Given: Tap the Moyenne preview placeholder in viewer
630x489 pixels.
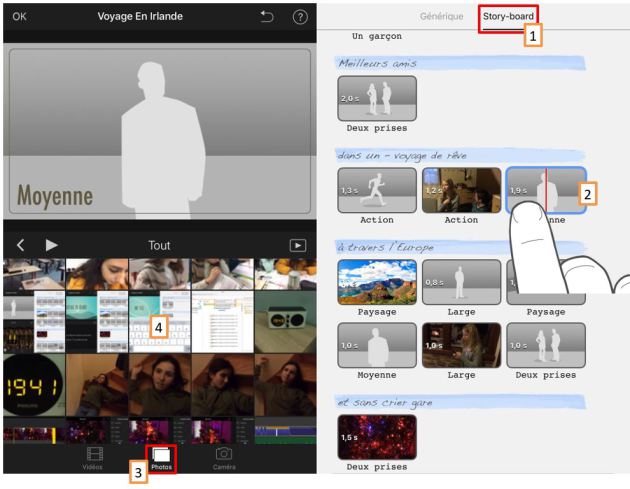Looking at the screenshot, I should (160, 131).
